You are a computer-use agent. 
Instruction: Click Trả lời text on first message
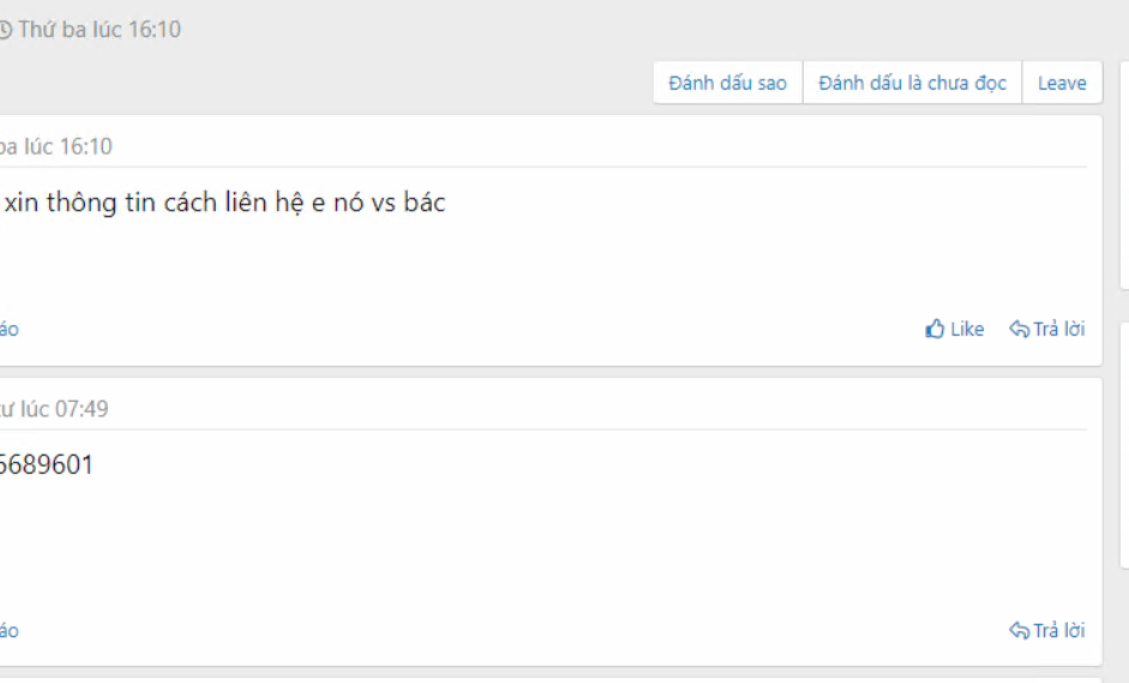click(x=1059, y=329)
